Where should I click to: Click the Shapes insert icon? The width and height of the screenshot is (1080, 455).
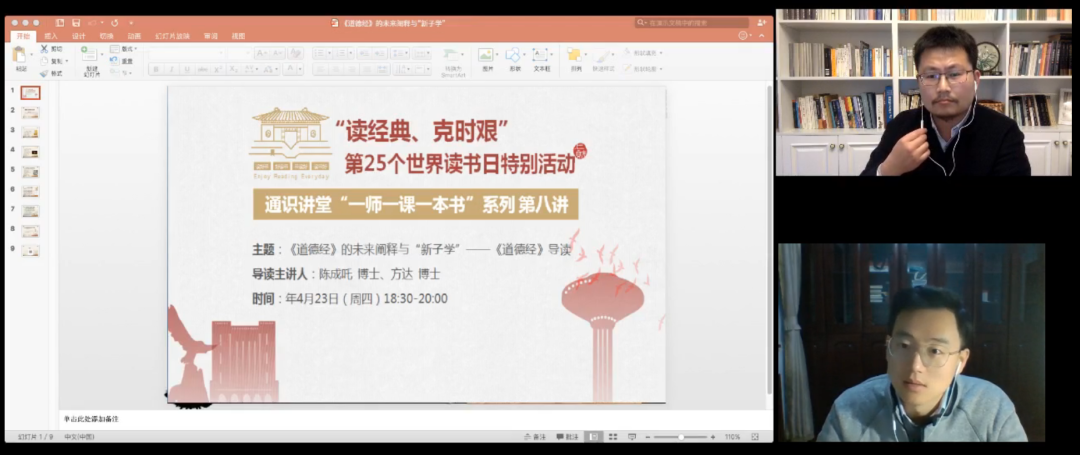tap(512, 55)
